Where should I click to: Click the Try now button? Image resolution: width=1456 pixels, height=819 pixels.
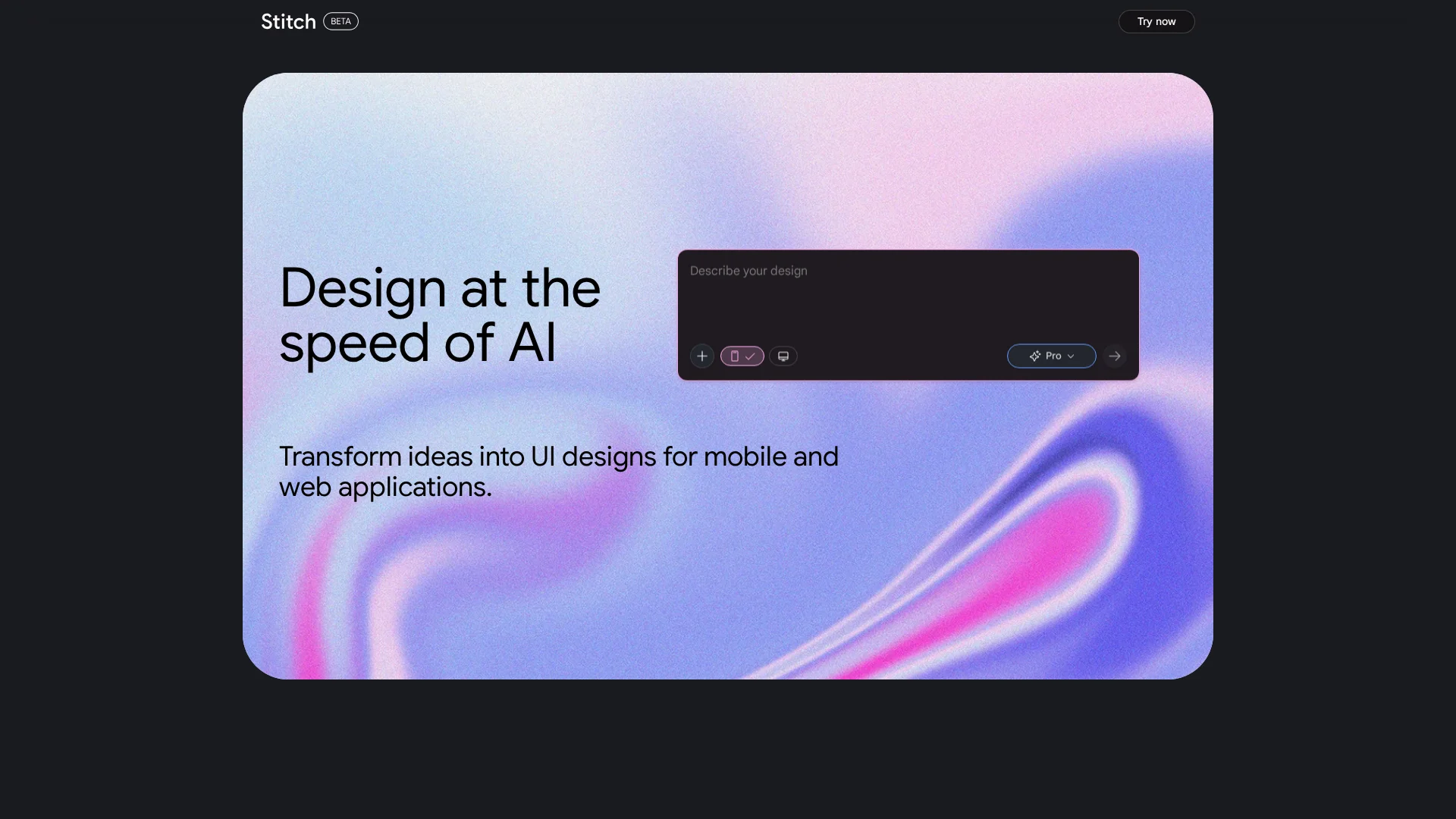click(1156, 21)
